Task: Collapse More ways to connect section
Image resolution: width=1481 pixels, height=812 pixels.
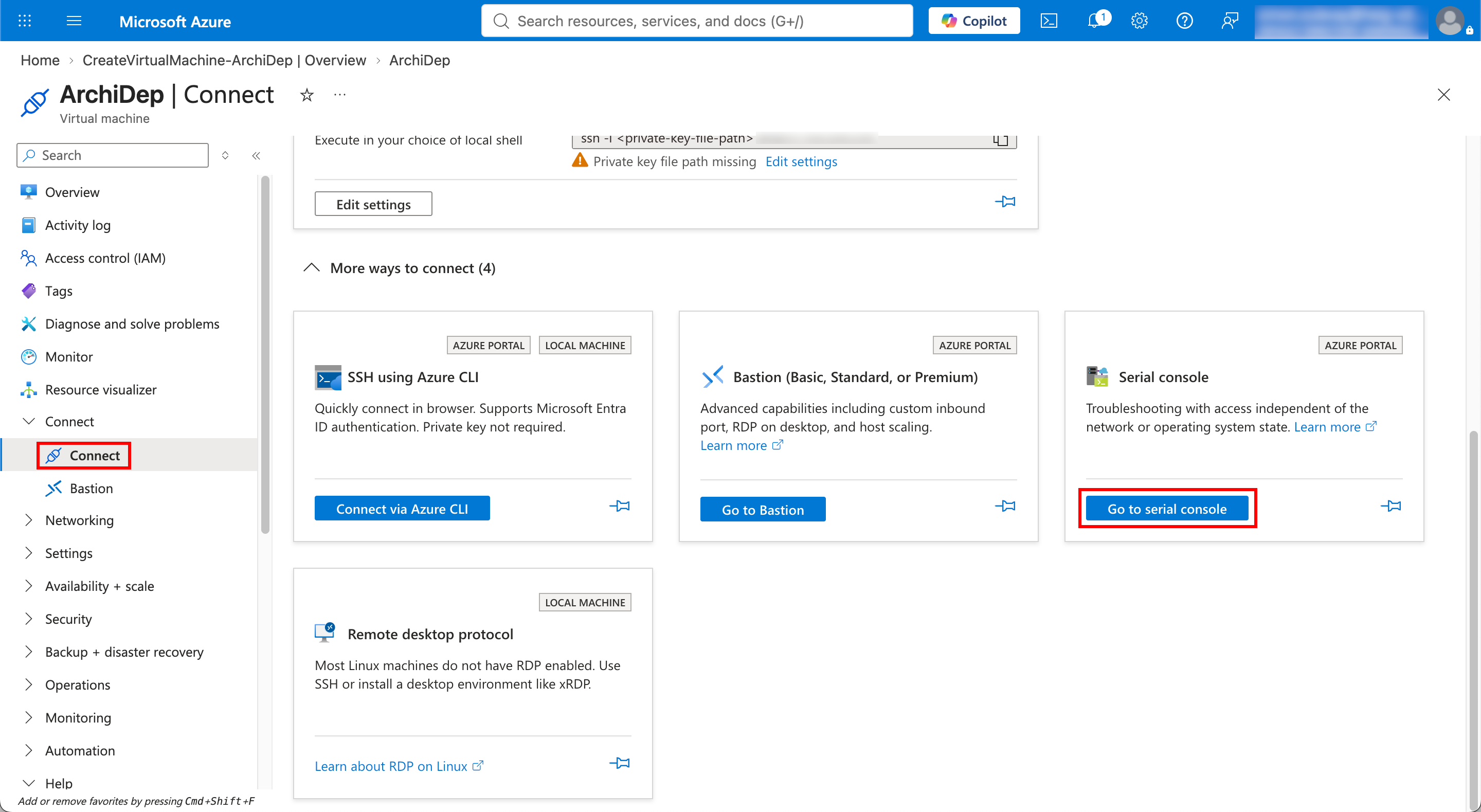Action: tap(311, 268)
